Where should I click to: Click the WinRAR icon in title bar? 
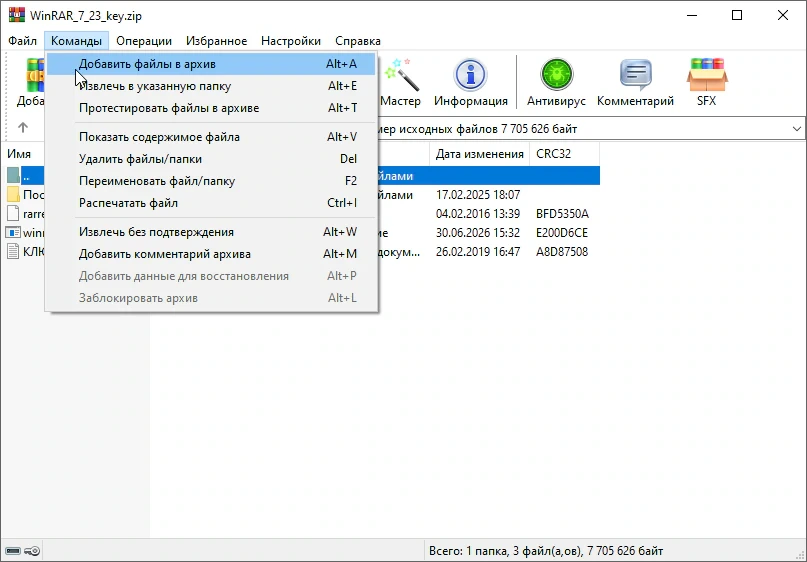pyautogui.click(x=16, y=15)
